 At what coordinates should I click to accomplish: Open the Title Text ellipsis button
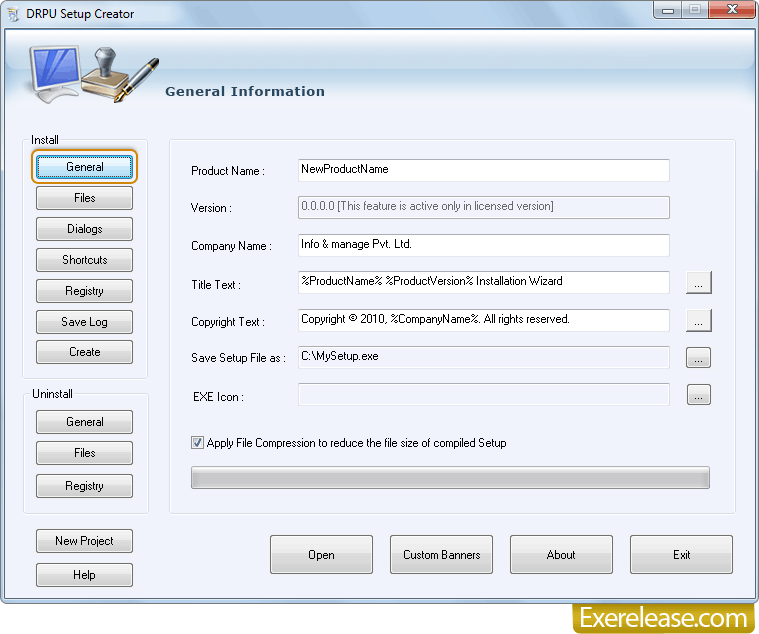698,283
